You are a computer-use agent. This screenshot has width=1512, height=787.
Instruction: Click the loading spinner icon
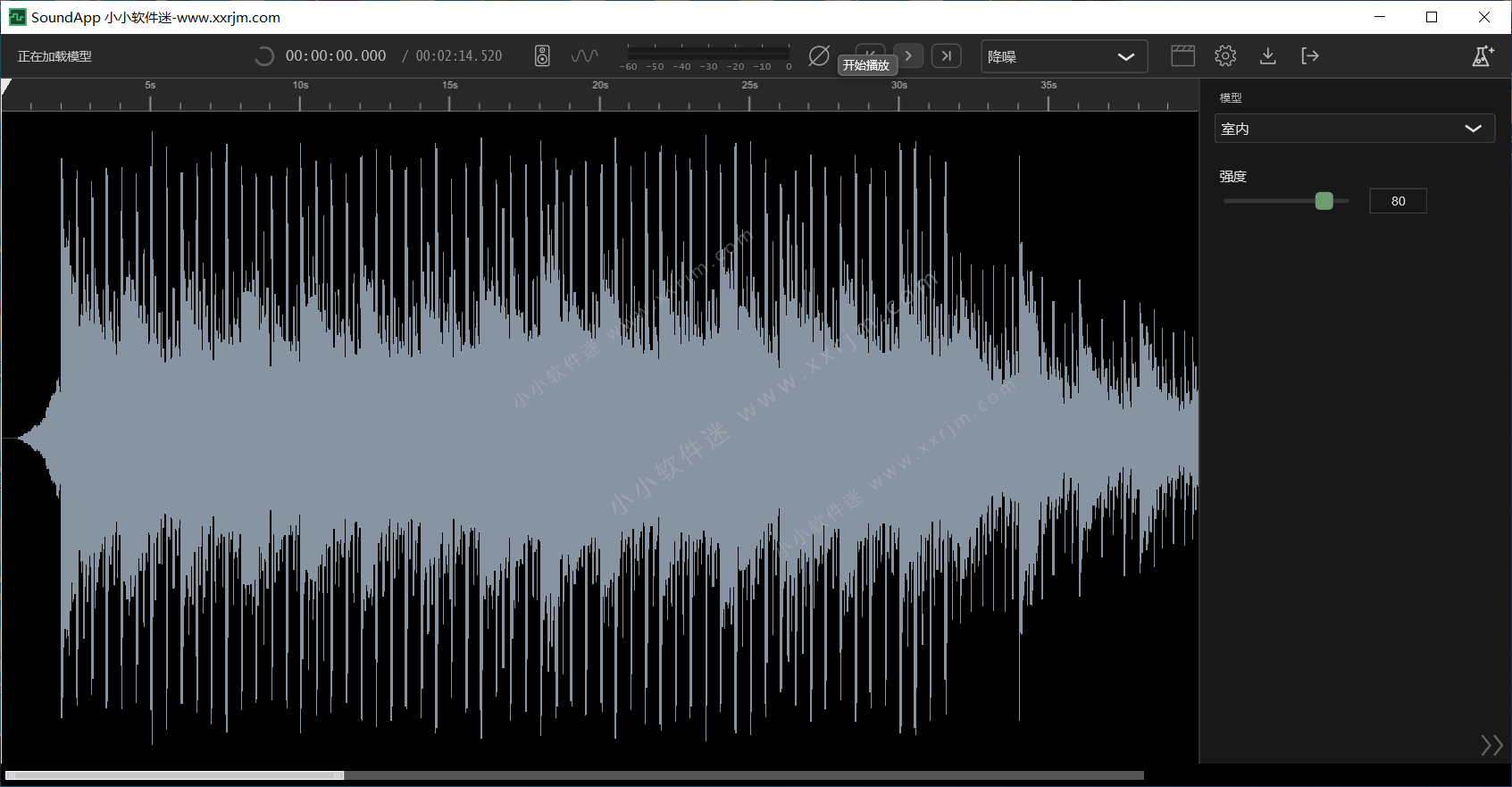pos(263,55)
